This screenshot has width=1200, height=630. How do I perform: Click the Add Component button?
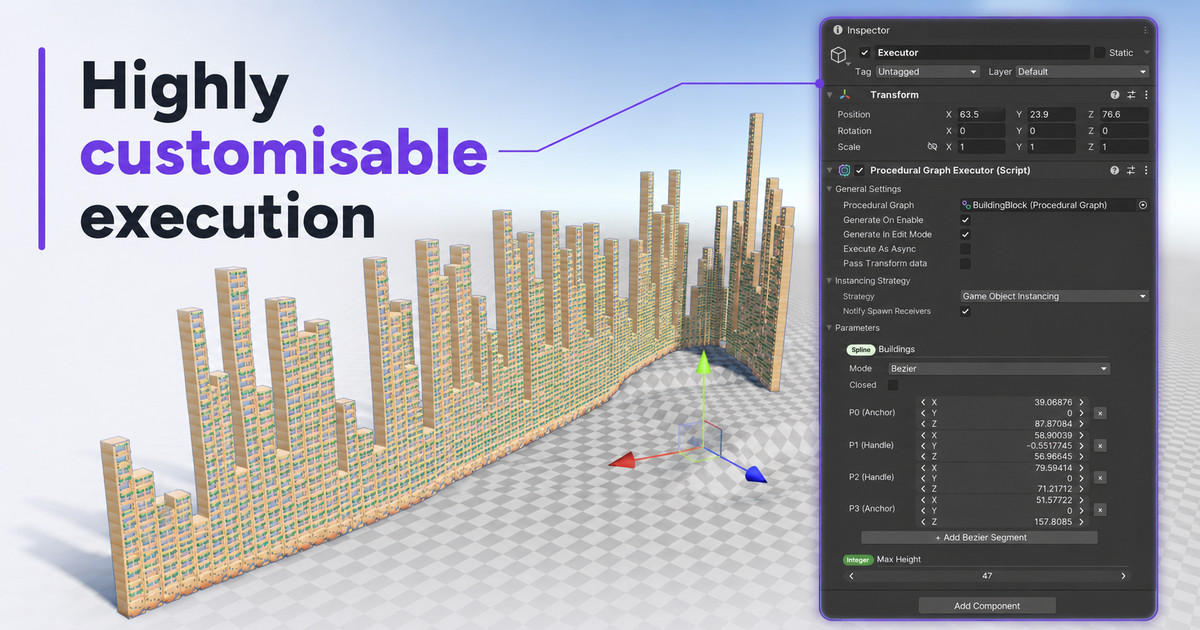(987, 606)
